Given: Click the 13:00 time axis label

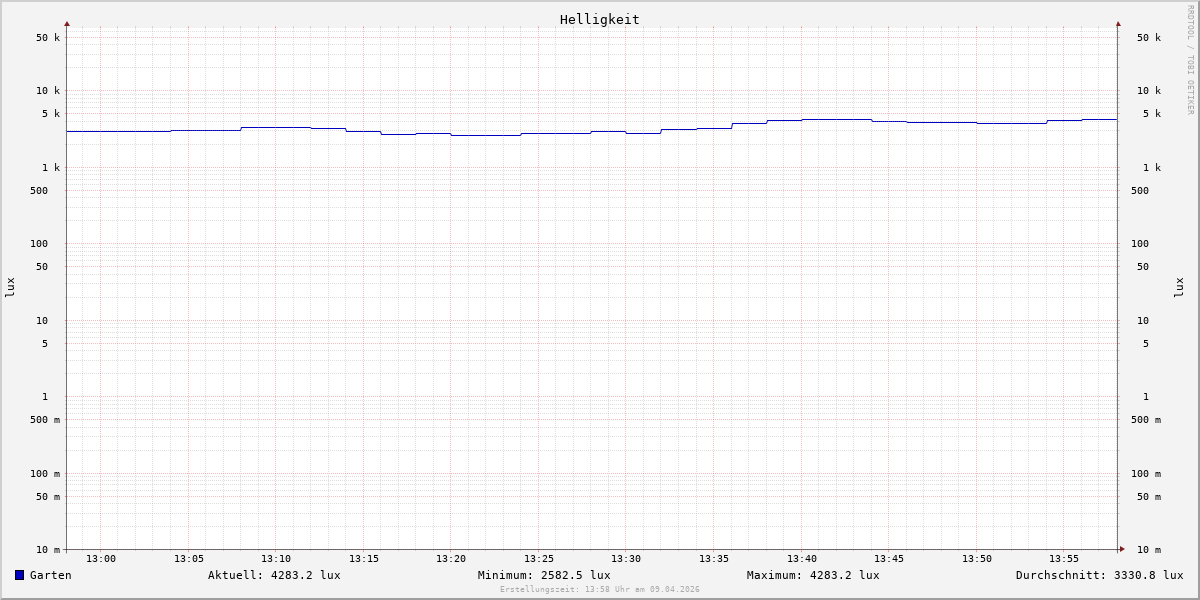Looking at the screenshot, I should (101, 559).
